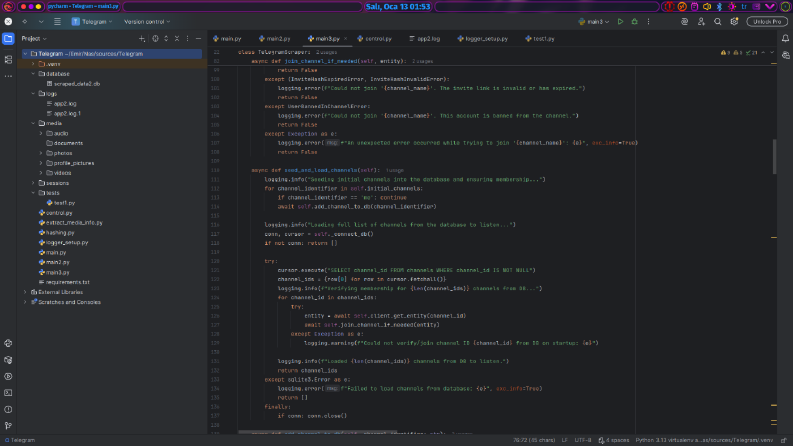The image size is (793, 446).
Task: Switch to app2.log tab
Action: coord(424,39)
